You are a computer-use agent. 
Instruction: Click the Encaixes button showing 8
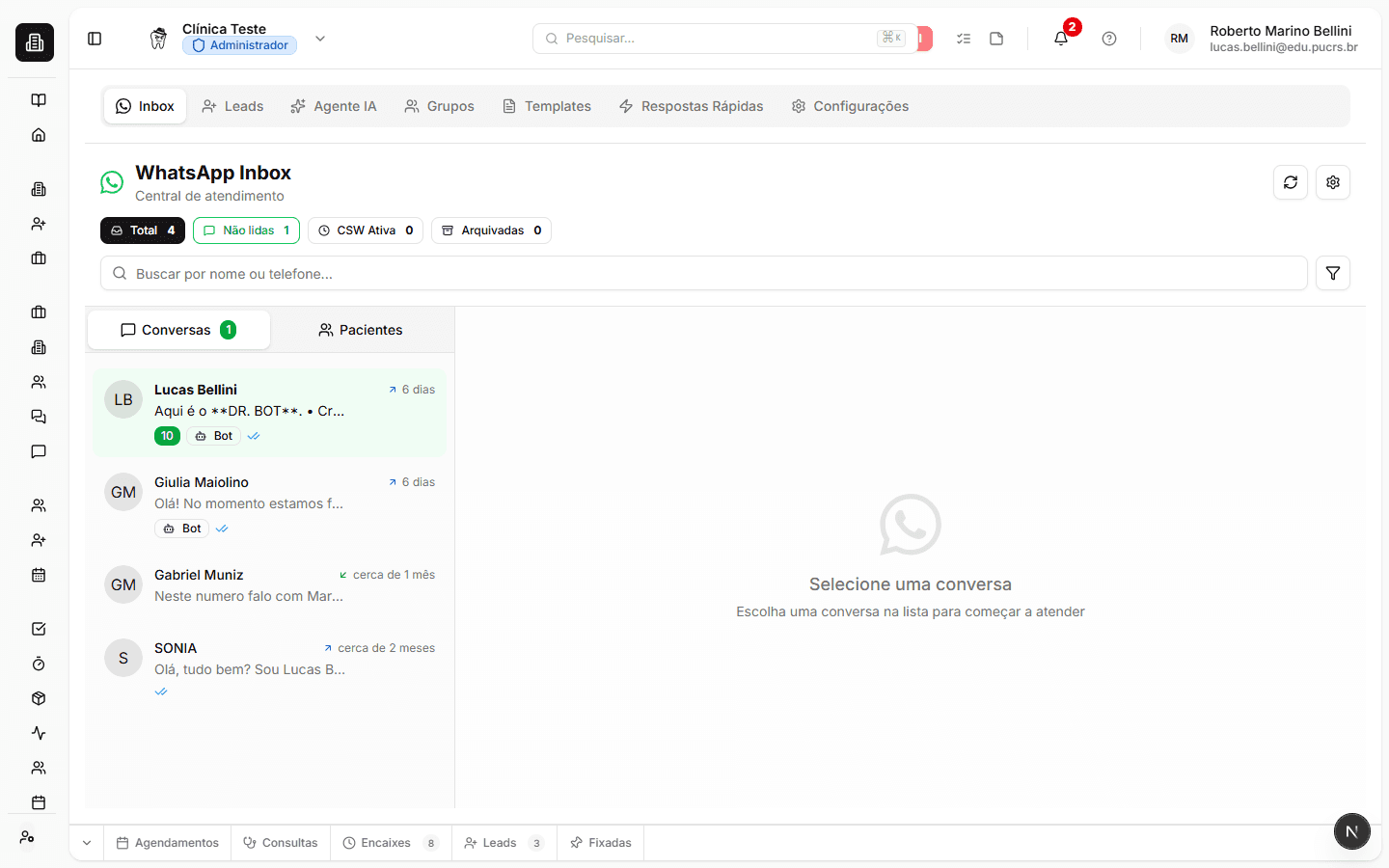pos(390,842)
